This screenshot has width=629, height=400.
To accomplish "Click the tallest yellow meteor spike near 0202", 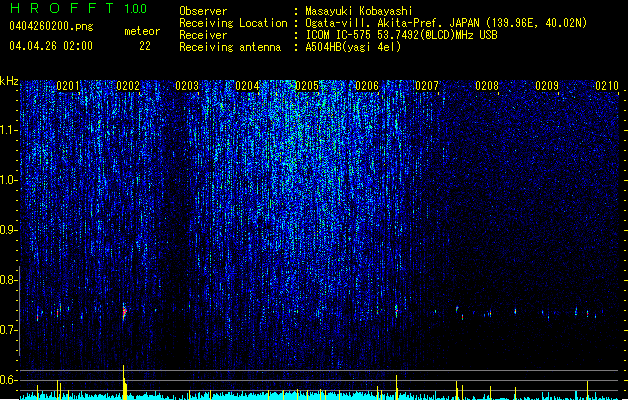I will point(124,382).
